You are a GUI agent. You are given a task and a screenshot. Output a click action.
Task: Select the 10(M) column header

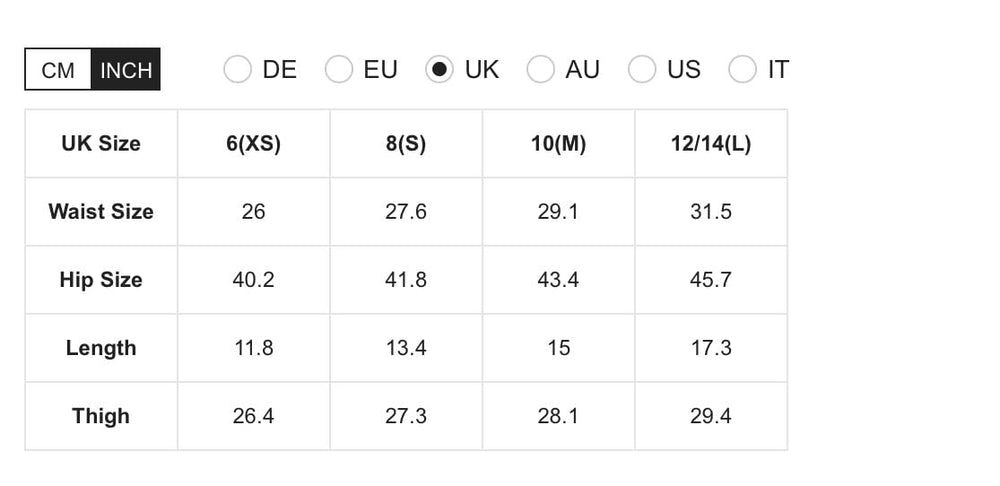pyautogui.click(x=558, y=143)
